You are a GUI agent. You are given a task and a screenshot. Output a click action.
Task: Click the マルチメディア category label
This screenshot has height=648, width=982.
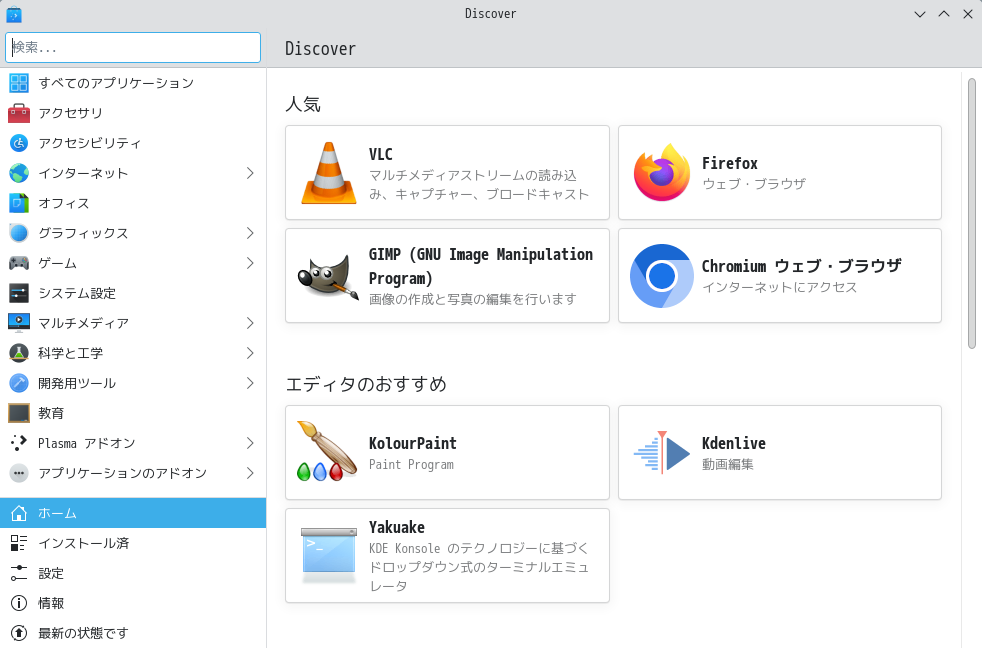click(x=83, y=323)
